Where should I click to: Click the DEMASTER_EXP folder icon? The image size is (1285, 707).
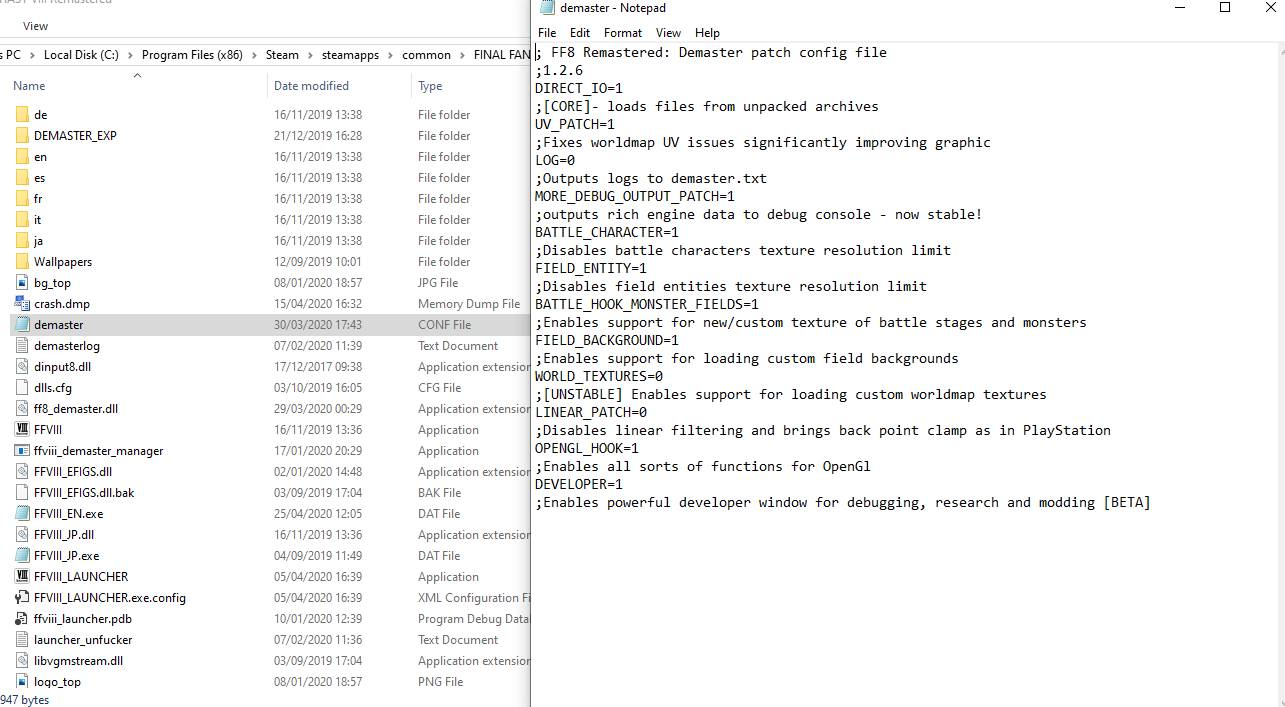[22, 135]
